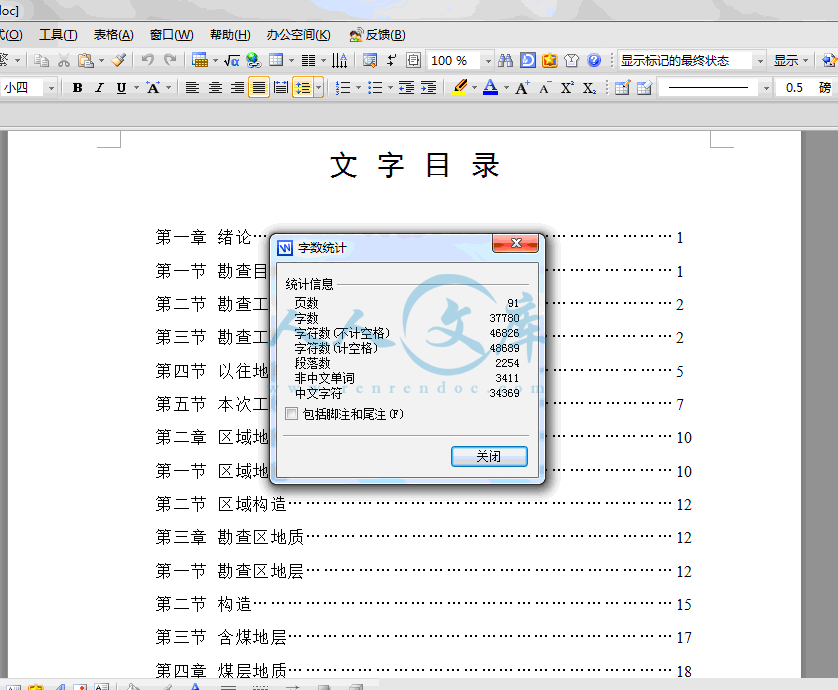Click the binoculars Find icon
Viewport: 838px width, 690px height.
click(505, 60)
